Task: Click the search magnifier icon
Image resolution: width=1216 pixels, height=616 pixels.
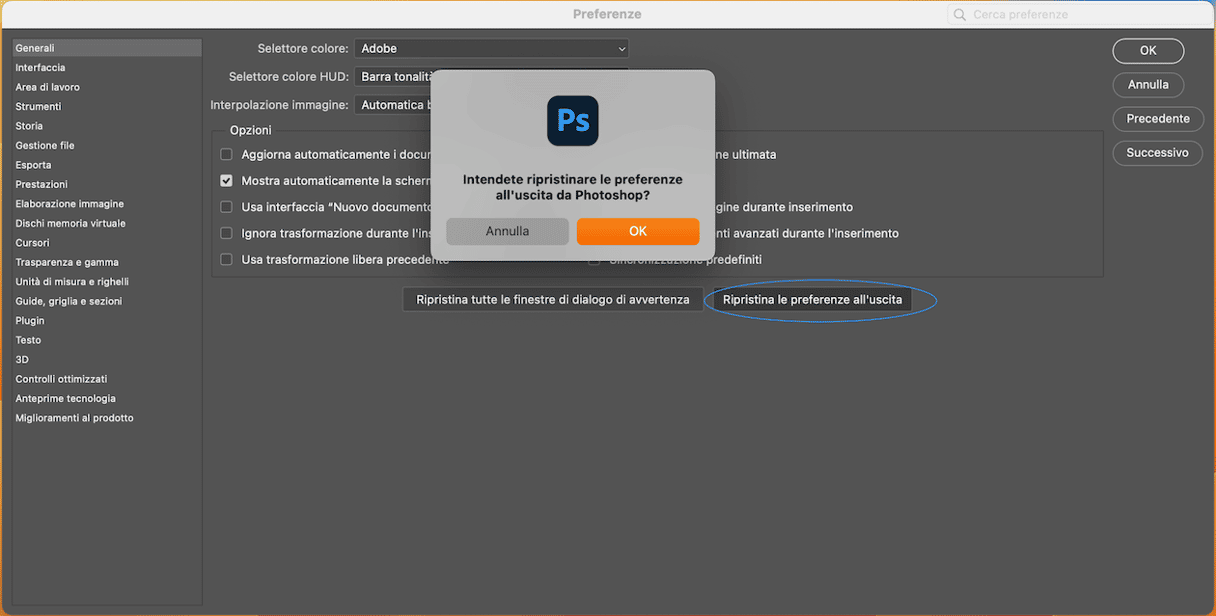Action: pyautogui.click(x=960, y=15)
